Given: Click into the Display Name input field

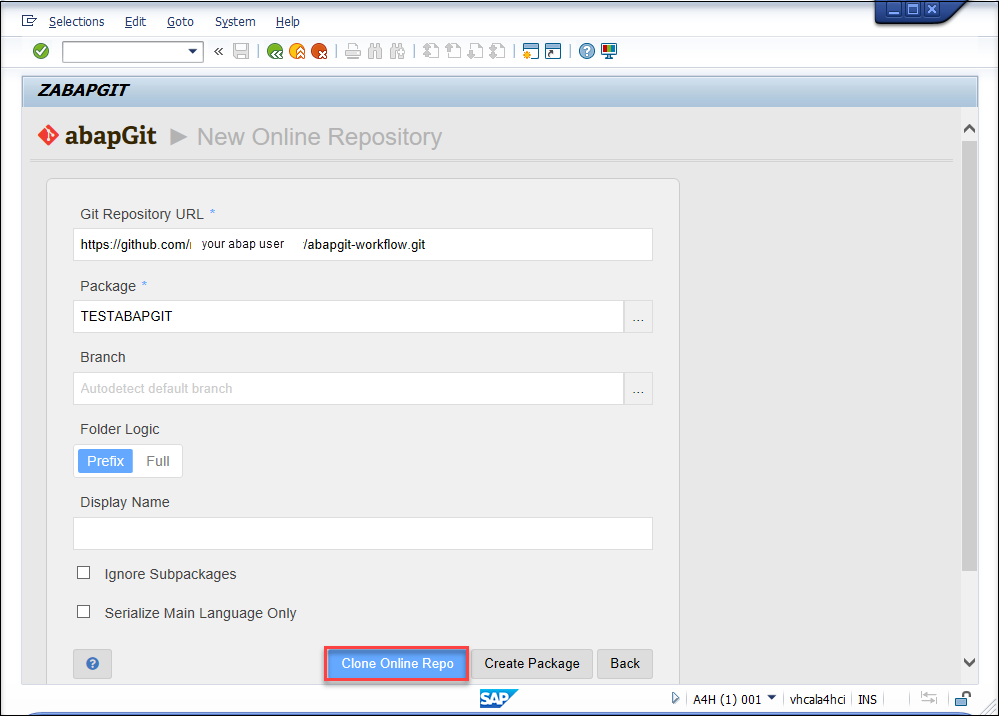Looking at the screenshot, I should point(363,534).
